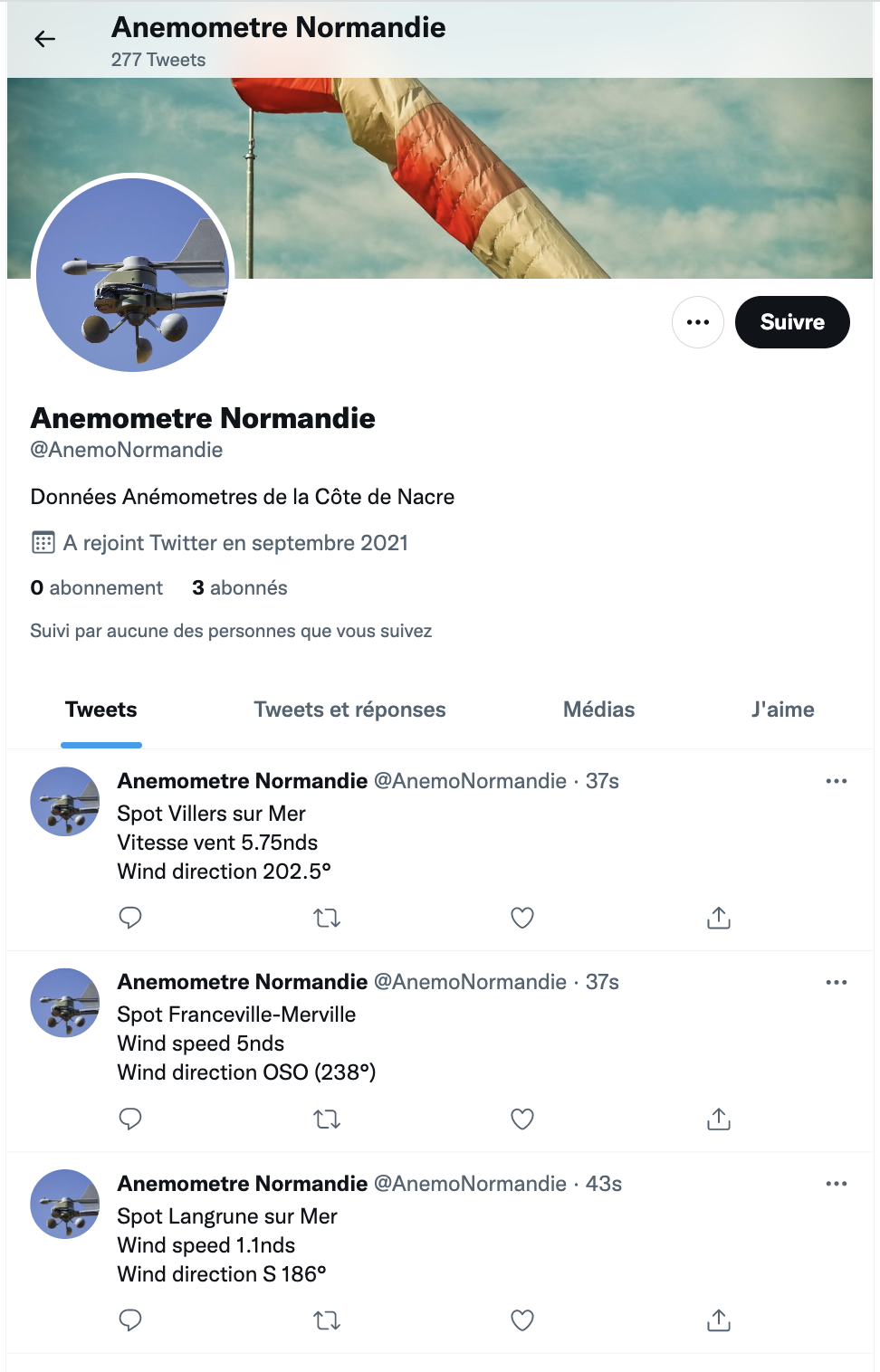Reply to the Villers sur Mer tweet
The height and width of the screenshot is (1372, 880).
pos(130,918)
